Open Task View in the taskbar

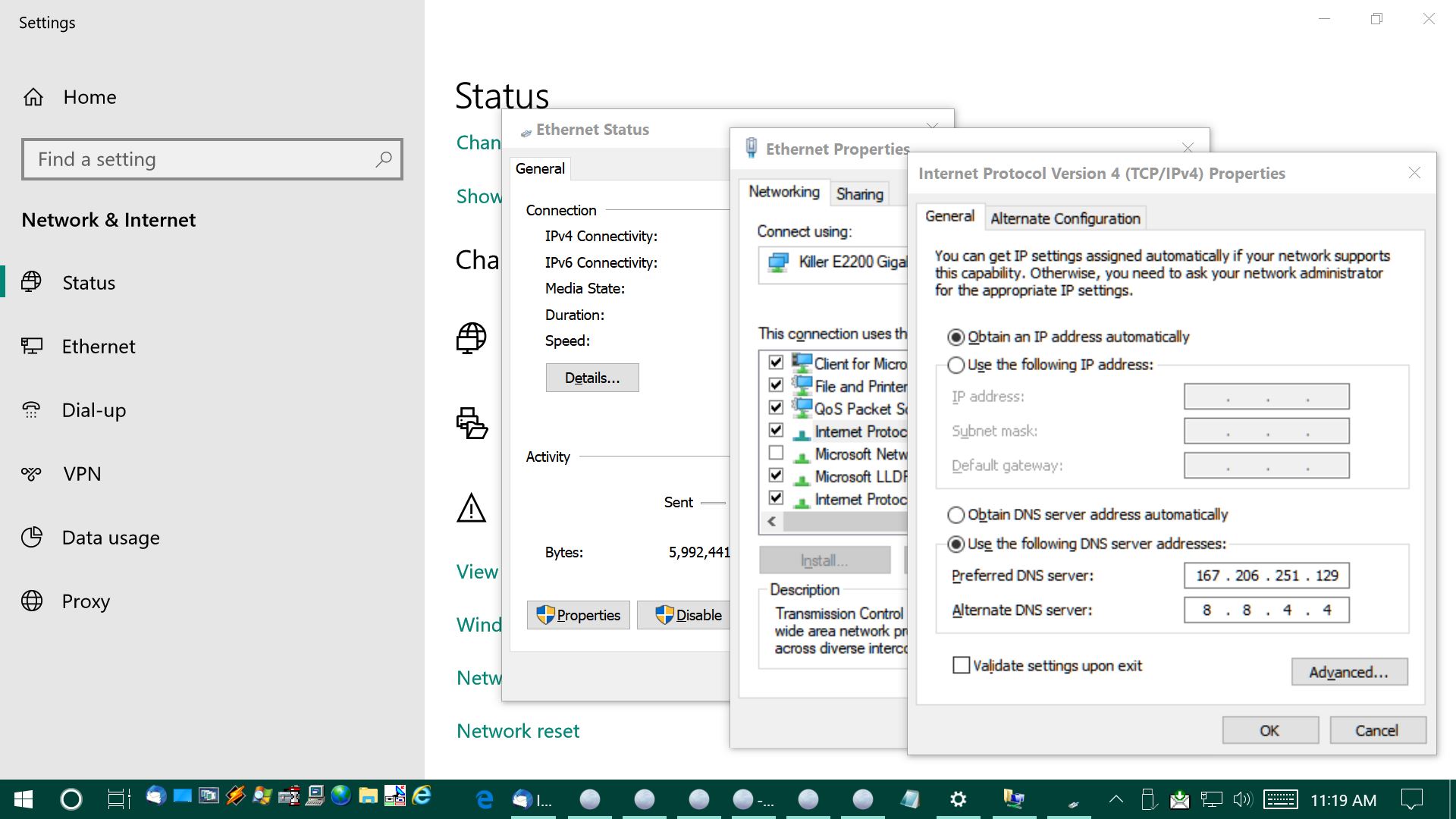click(118, 799)
